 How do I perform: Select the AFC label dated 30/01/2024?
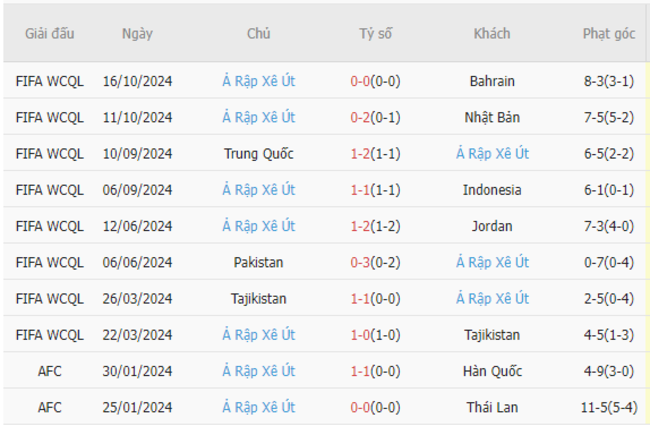[x=50, y=371]
